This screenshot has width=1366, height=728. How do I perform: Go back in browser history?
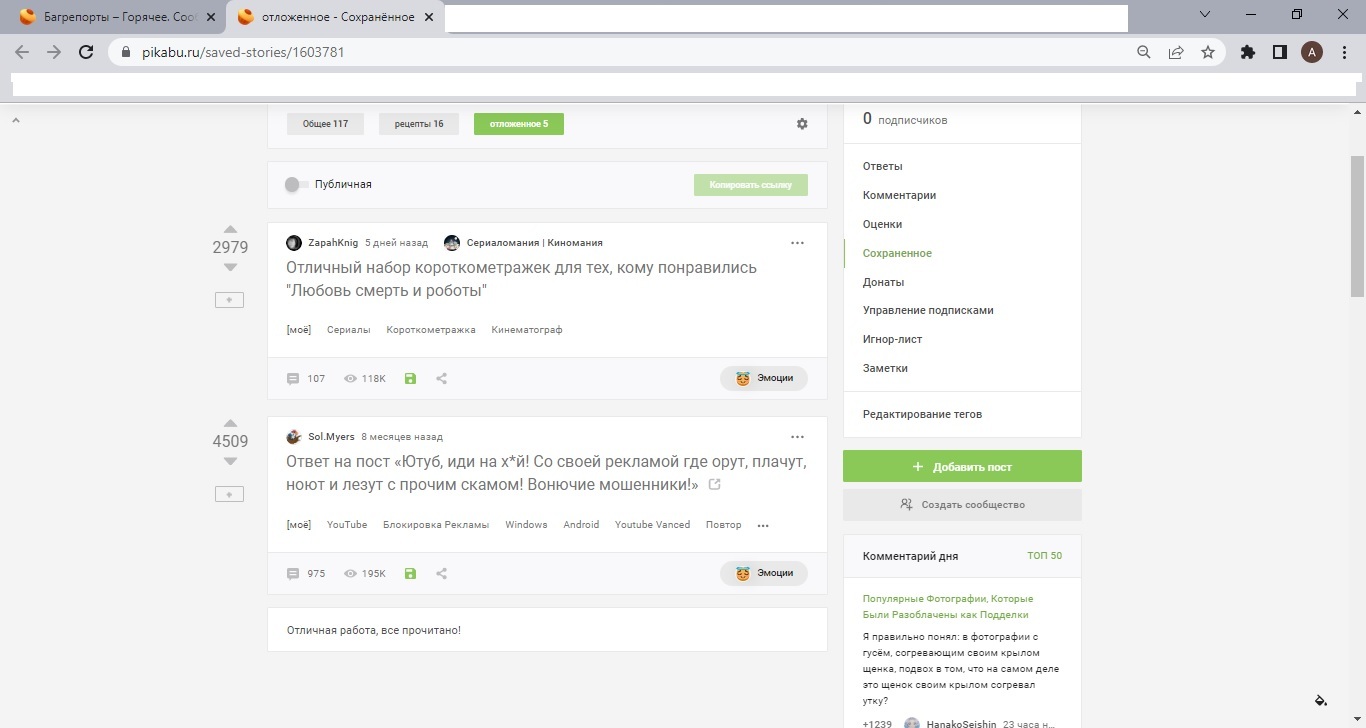coord(22,52)
